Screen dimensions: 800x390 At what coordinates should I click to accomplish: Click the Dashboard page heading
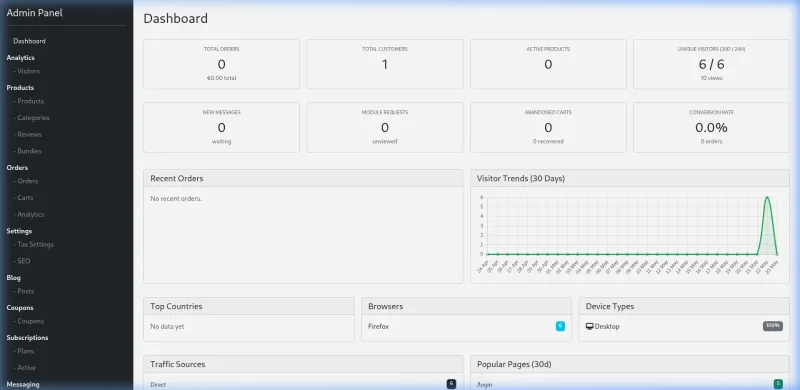click(x=176, y=18)
